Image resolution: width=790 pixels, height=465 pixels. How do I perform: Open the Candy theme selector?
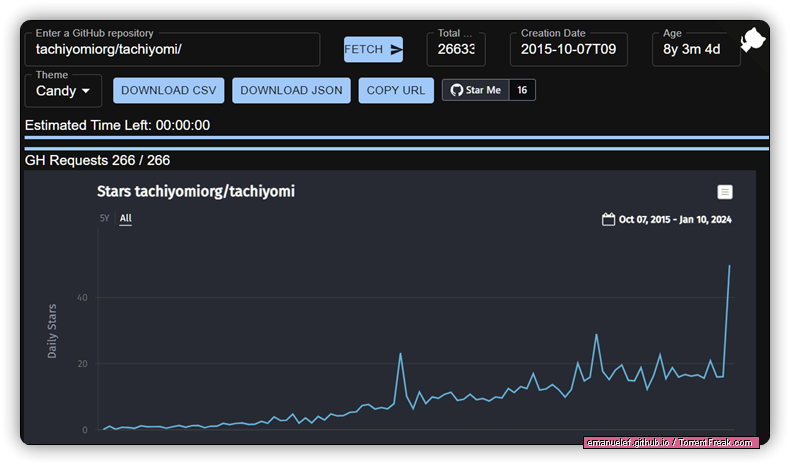point(63,91)
